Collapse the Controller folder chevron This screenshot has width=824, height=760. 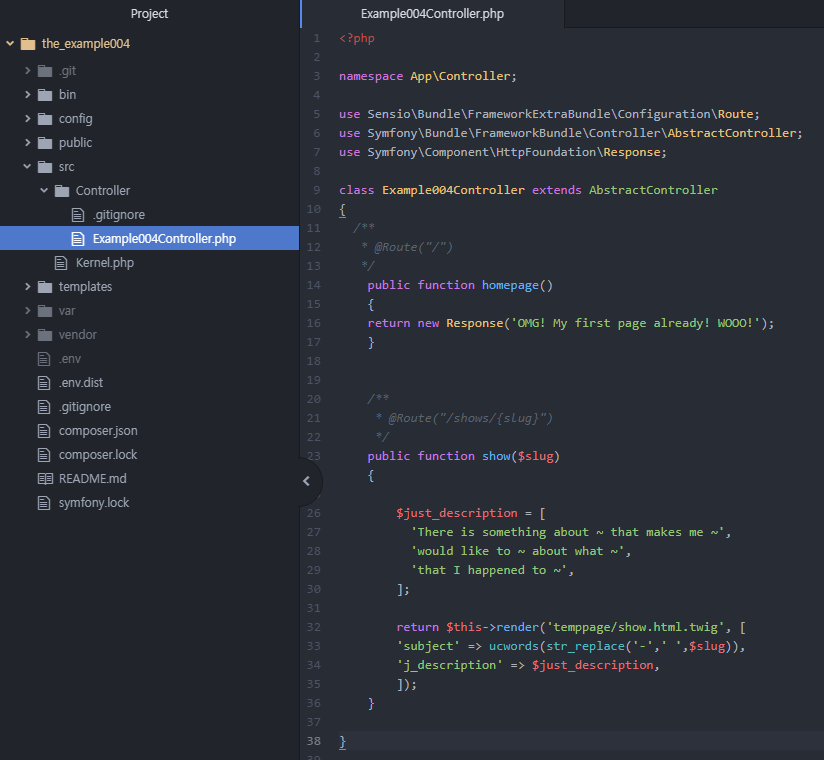coord(44,191)
